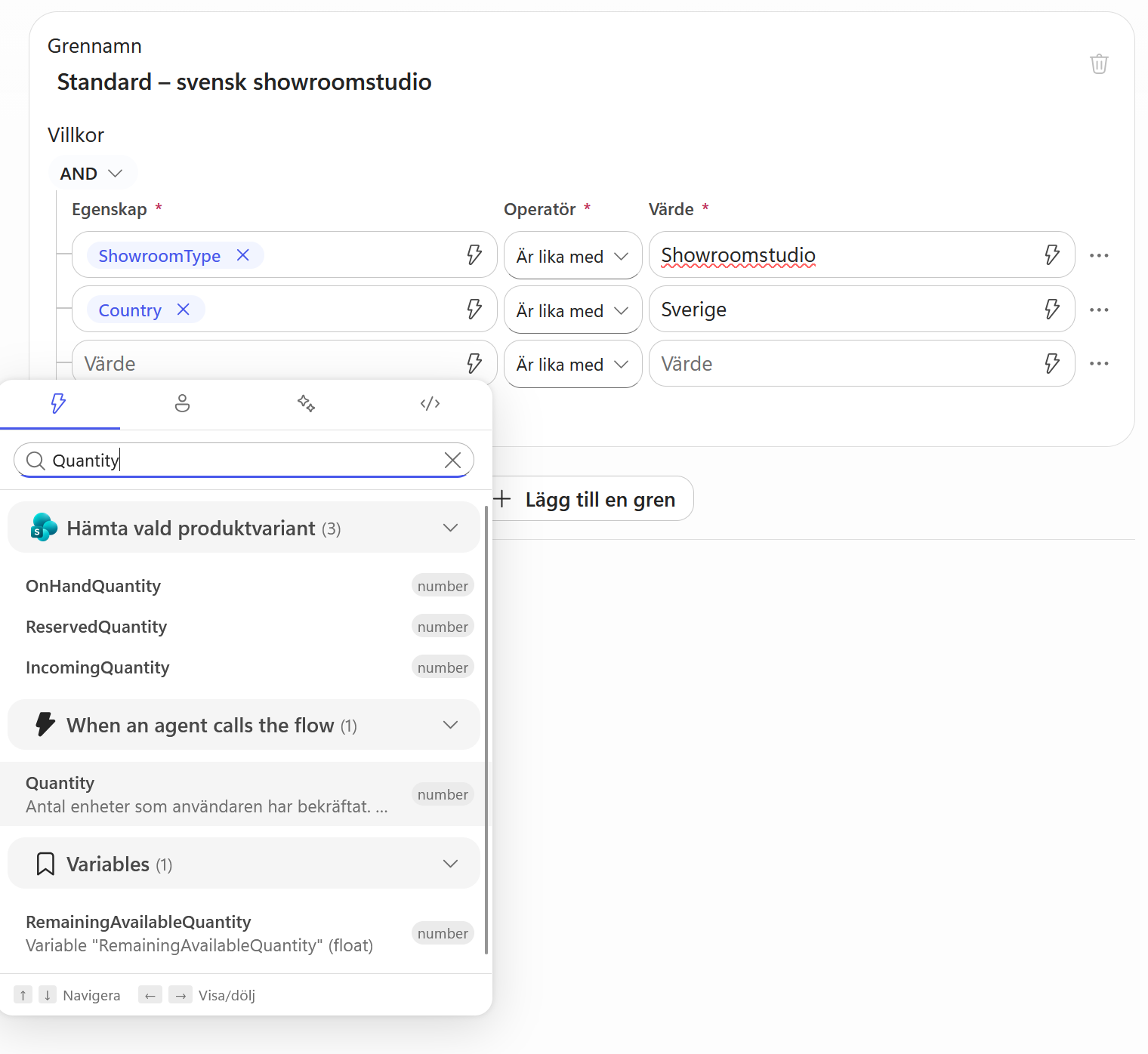Image resolution: width=1148 pixels, height=1054 pixels.
Task: Open operator dropdown for ShowroomType row
Action: click(572, 256)
